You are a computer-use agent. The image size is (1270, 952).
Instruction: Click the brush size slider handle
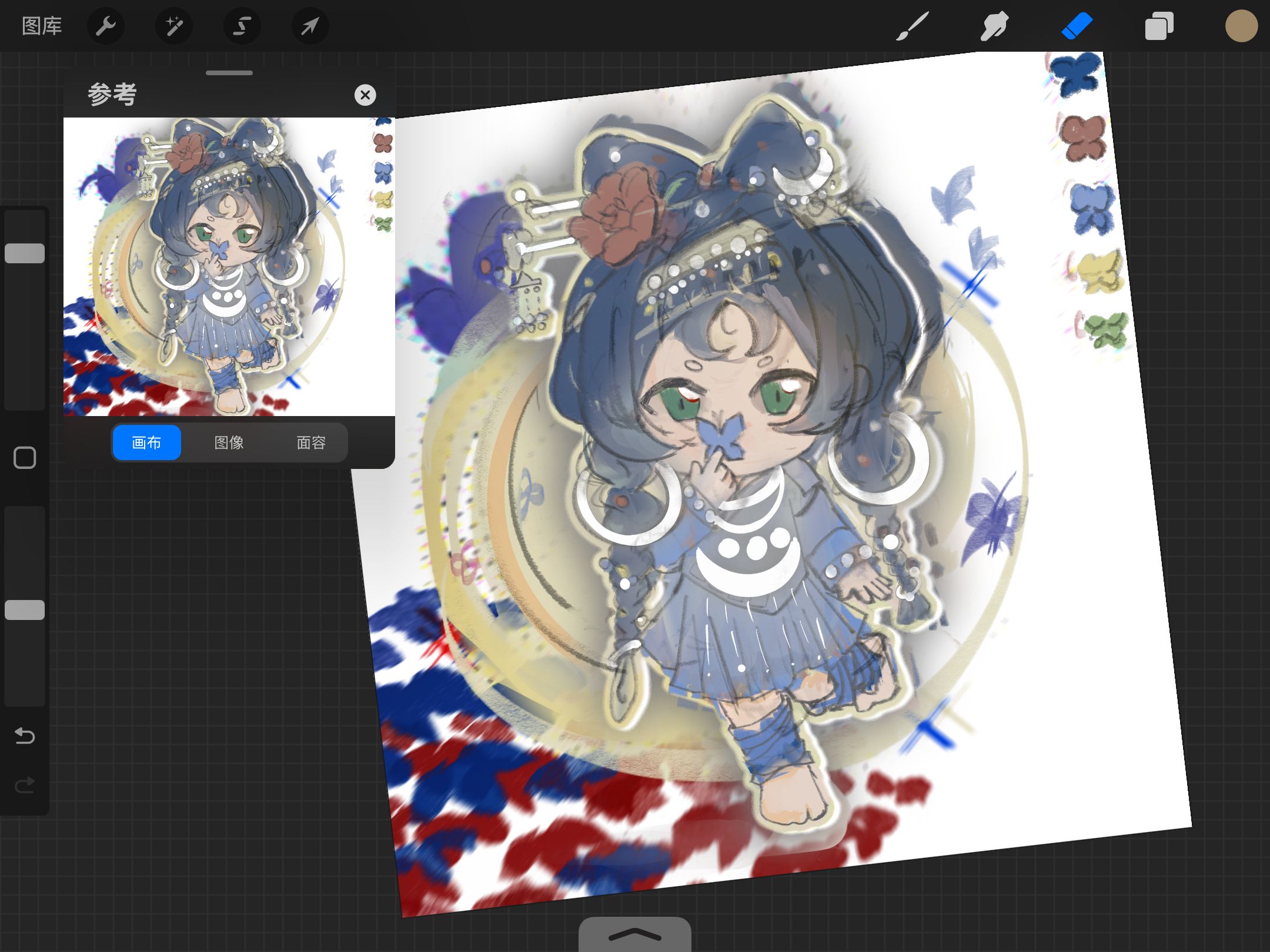point(25,253)
